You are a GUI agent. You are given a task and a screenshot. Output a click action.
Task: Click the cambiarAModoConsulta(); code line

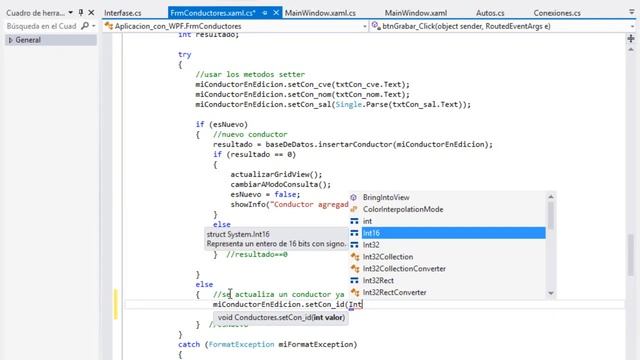[281, 184]
